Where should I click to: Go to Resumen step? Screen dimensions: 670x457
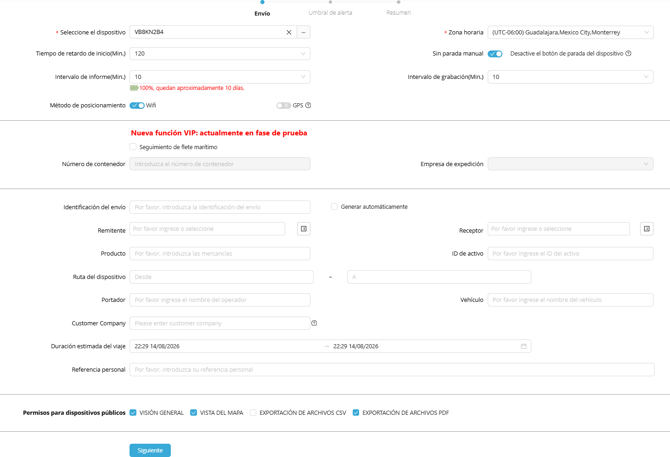coord(399,13)
